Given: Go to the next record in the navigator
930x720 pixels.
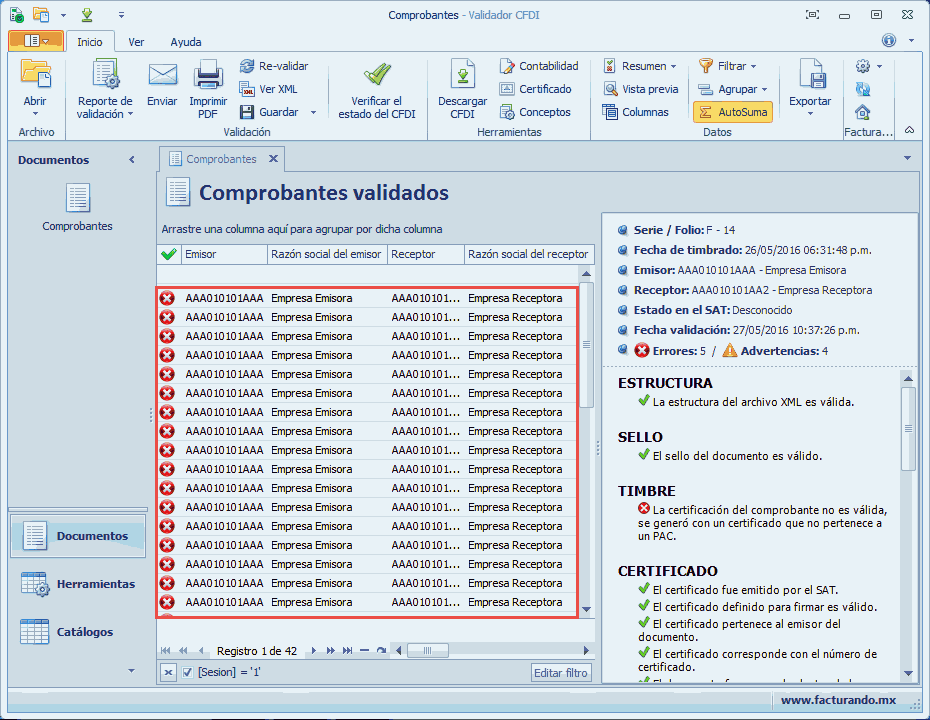Looking at the screenshot, I should point(314,651).
